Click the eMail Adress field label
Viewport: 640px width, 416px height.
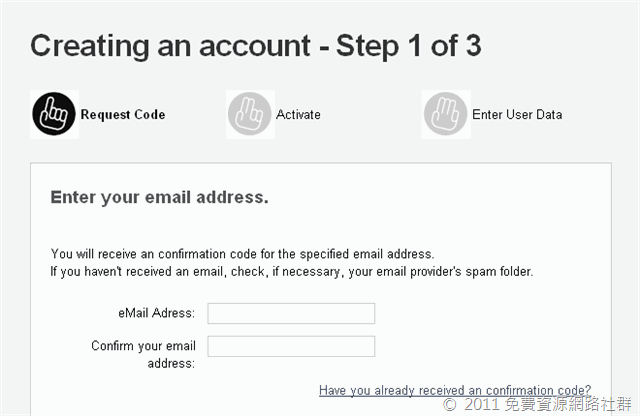point(157,313)
